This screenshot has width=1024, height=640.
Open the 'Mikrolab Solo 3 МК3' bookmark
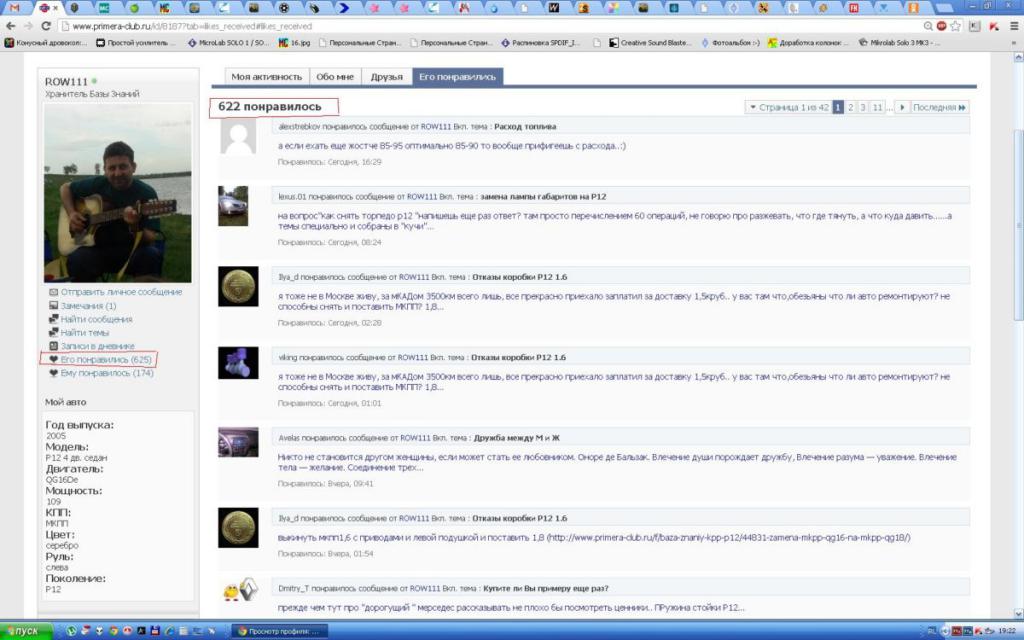click(899, 42)
